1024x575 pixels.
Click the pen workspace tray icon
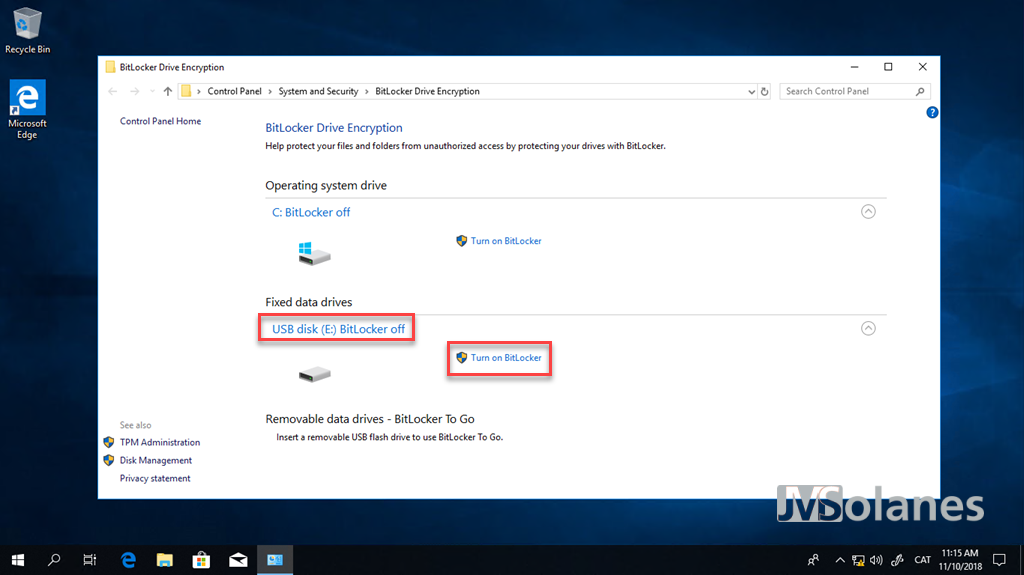point(898,560)
